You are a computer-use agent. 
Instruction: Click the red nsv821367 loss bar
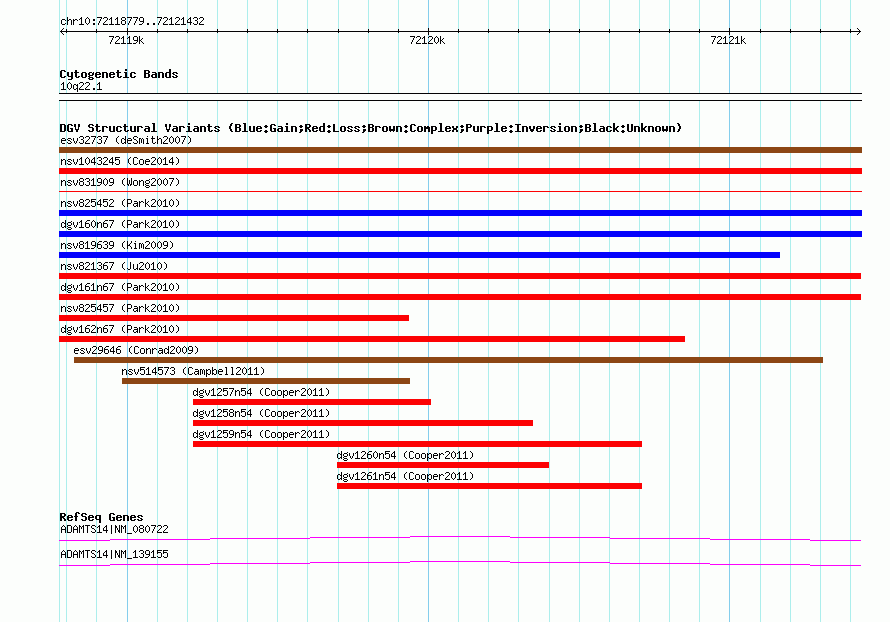coord(460,276)
